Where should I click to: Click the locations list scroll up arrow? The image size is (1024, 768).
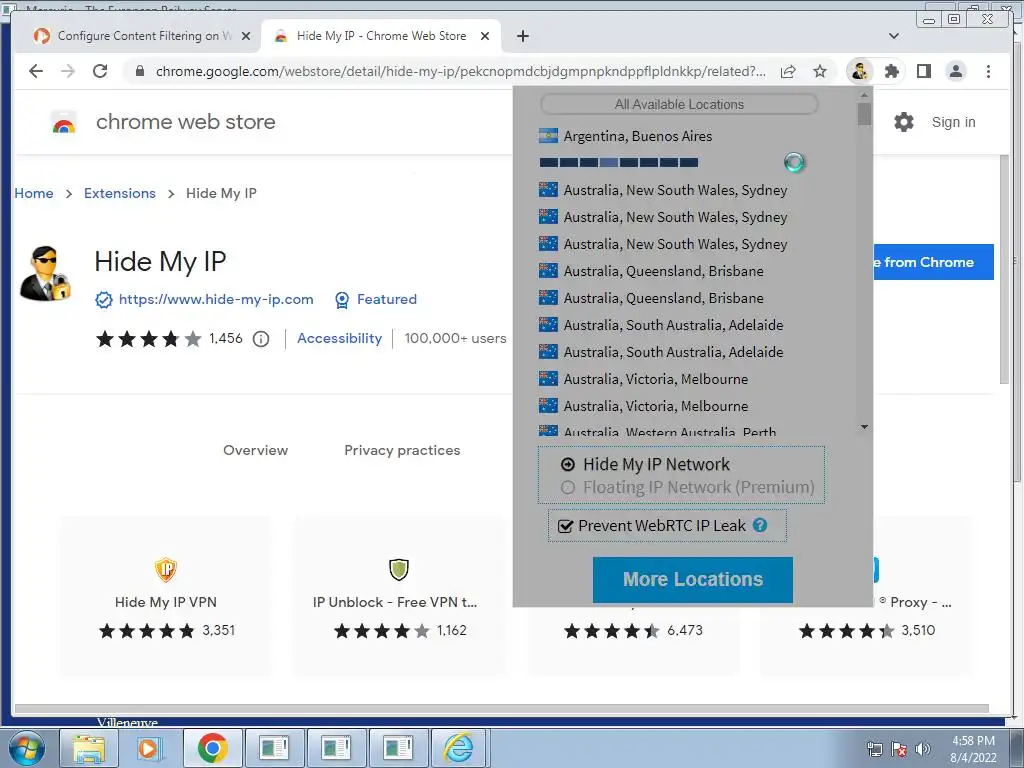click(x=865, y=96)
